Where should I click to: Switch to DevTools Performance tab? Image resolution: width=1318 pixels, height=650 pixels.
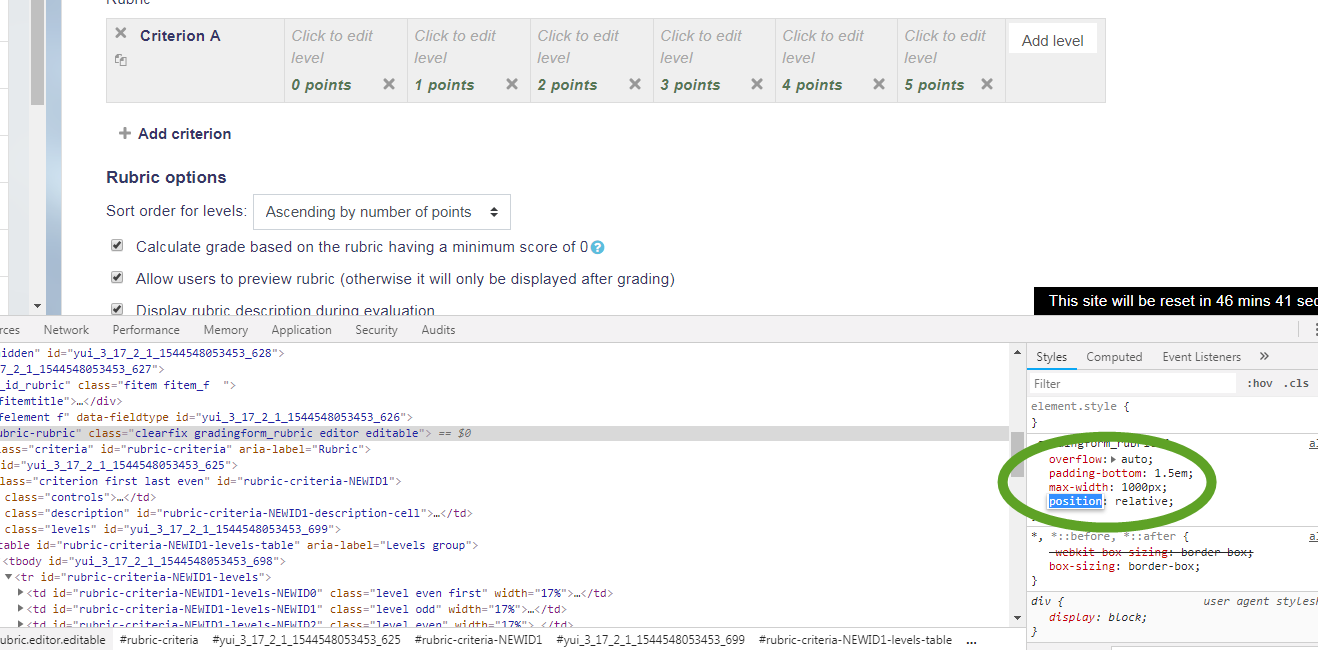(x=146, y=330)
